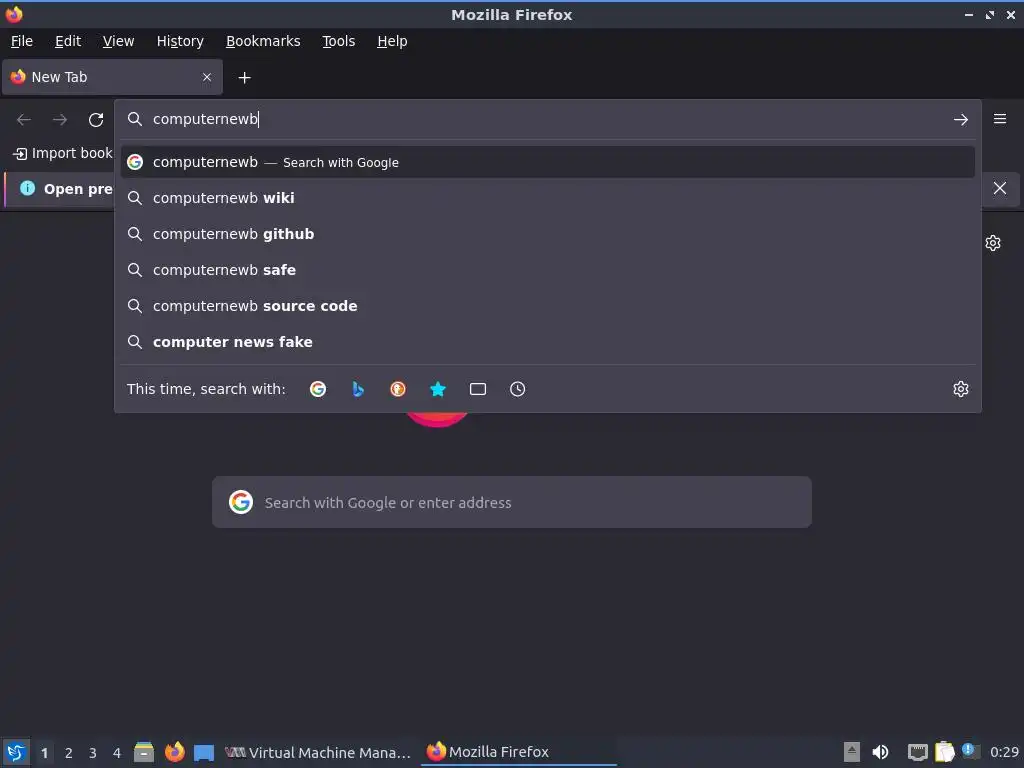The image size is (1024, 768).
Task: Open the file manager taskbar icon
Action: [x=144, y=752]
